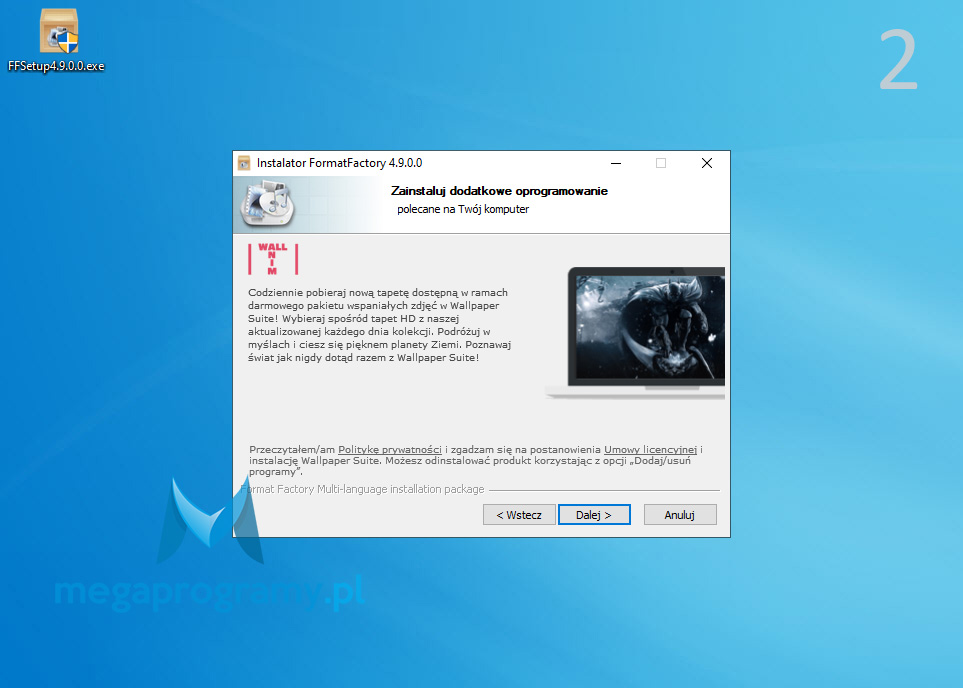Close the FormatFactory installer window
Screen dimensions: 963x688
[707, 163]
